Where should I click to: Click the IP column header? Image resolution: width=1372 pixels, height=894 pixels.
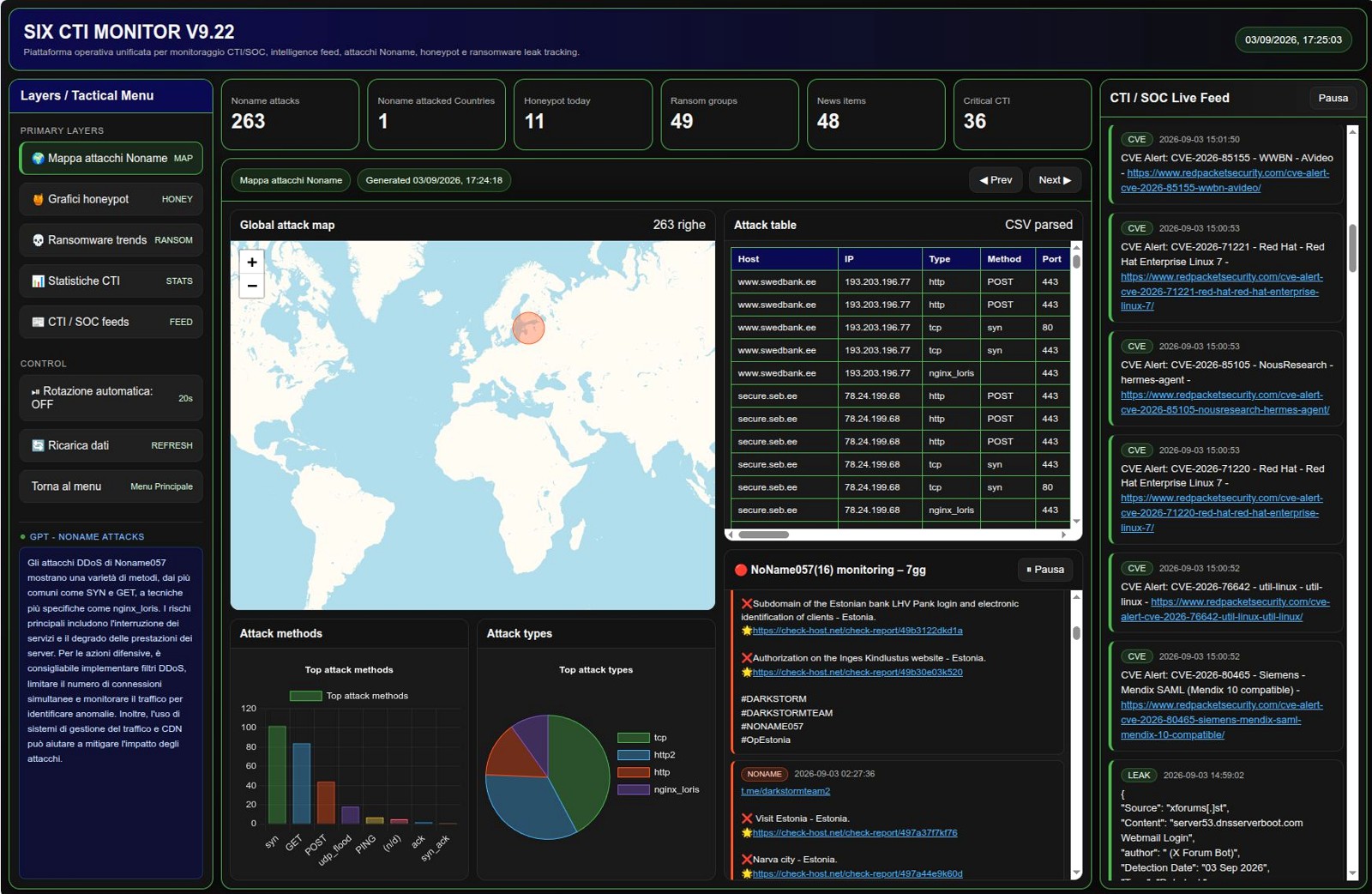(x=880, y=259)
